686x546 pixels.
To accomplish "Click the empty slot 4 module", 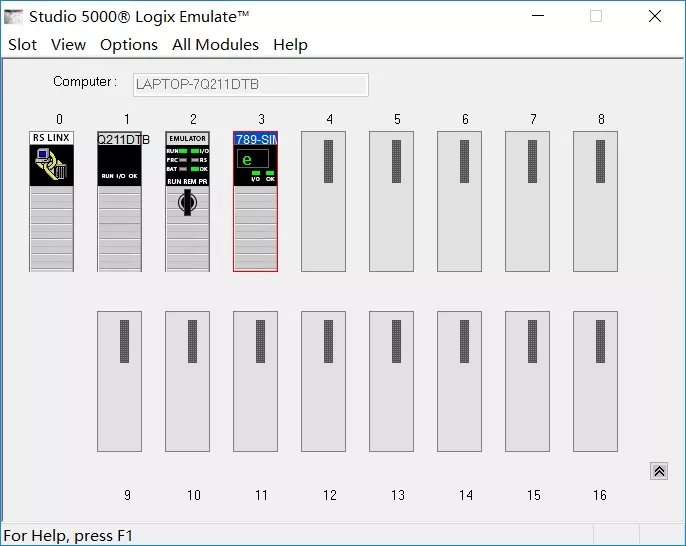I will [323, 201].
